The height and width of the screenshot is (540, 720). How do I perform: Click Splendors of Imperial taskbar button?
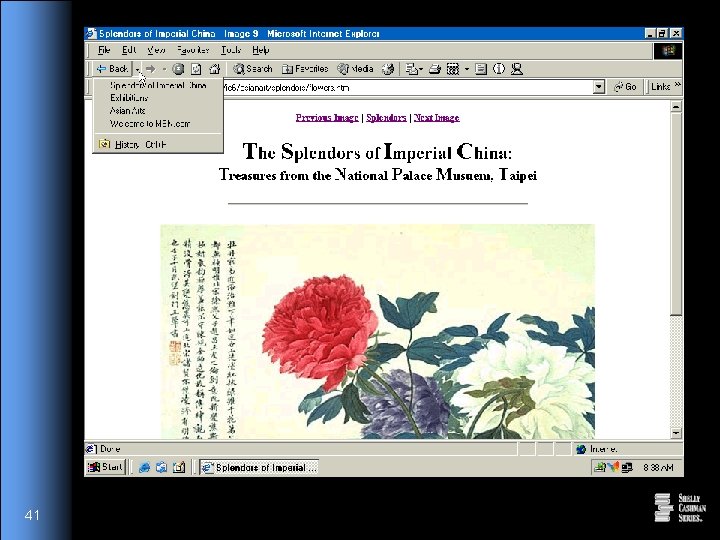pyautogui.click(x=259, y=467)
